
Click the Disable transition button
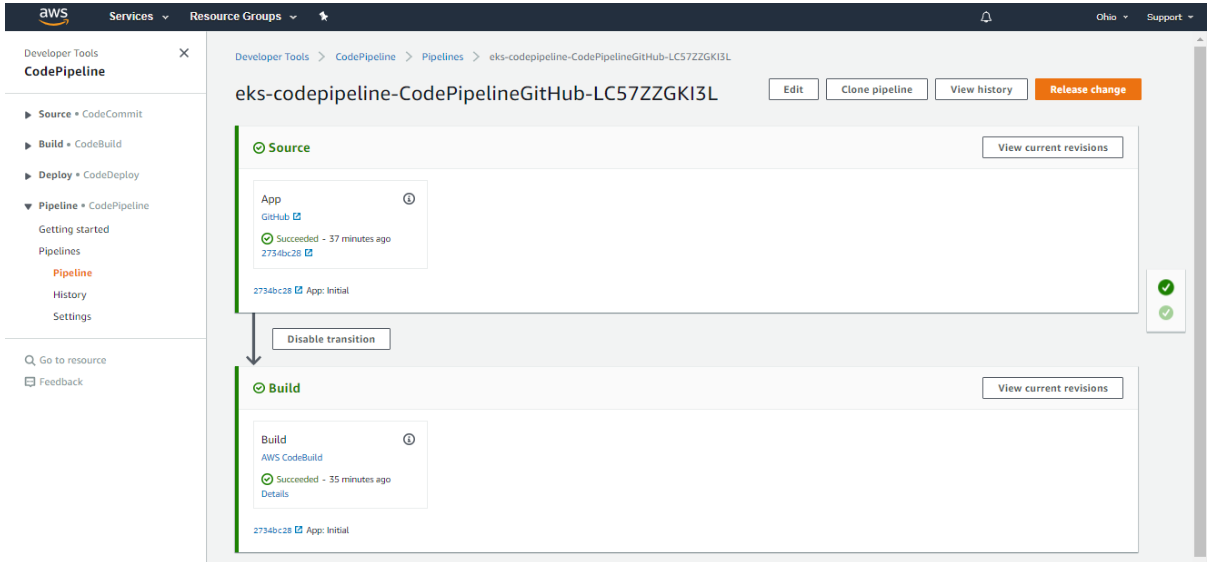pyautogui.click(x=331, y=339)
